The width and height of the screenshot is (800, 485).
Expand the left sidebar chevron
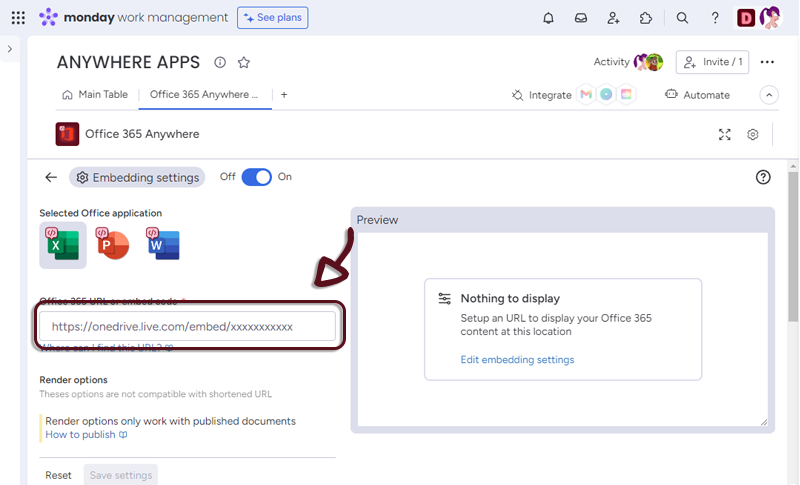click(x=10, y=49)
